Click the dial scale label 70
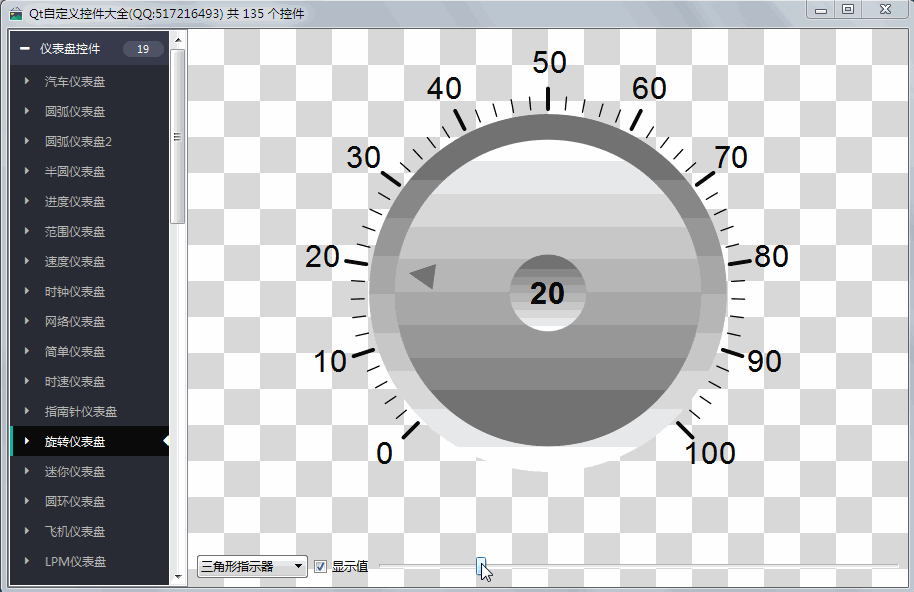 pos(731,157)
